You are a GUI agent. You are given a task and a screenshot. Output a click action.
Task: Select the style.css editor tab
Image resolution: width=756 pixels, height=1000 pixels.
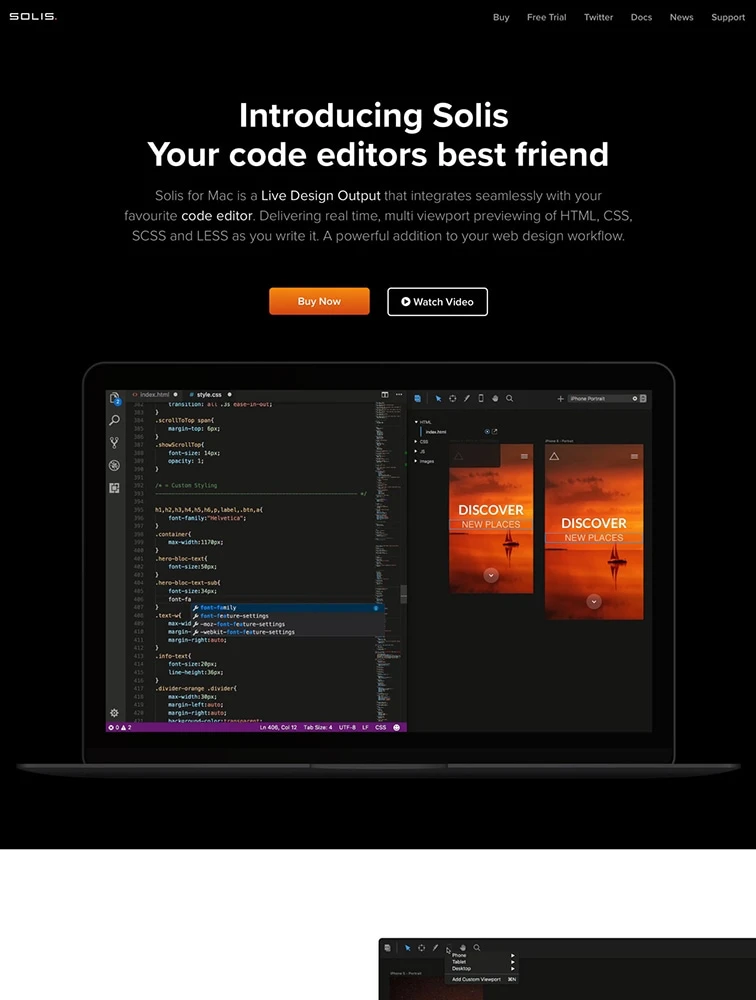pyautogui.click(x=208, y=395)
